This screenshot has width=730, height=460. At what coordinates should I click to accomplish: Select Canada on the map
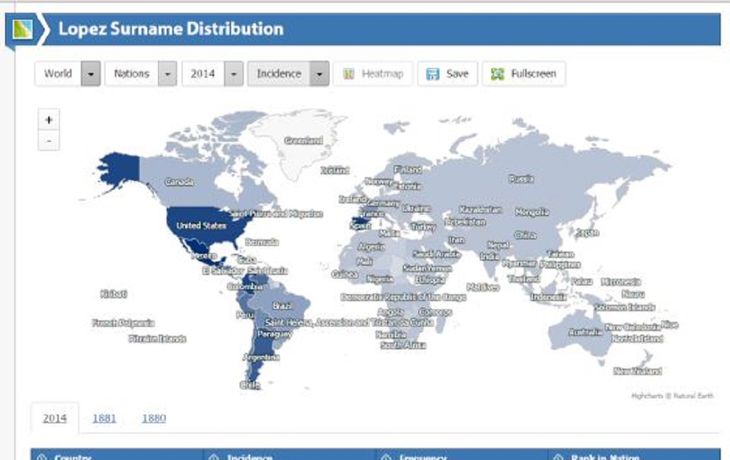[x=179, y=182]
